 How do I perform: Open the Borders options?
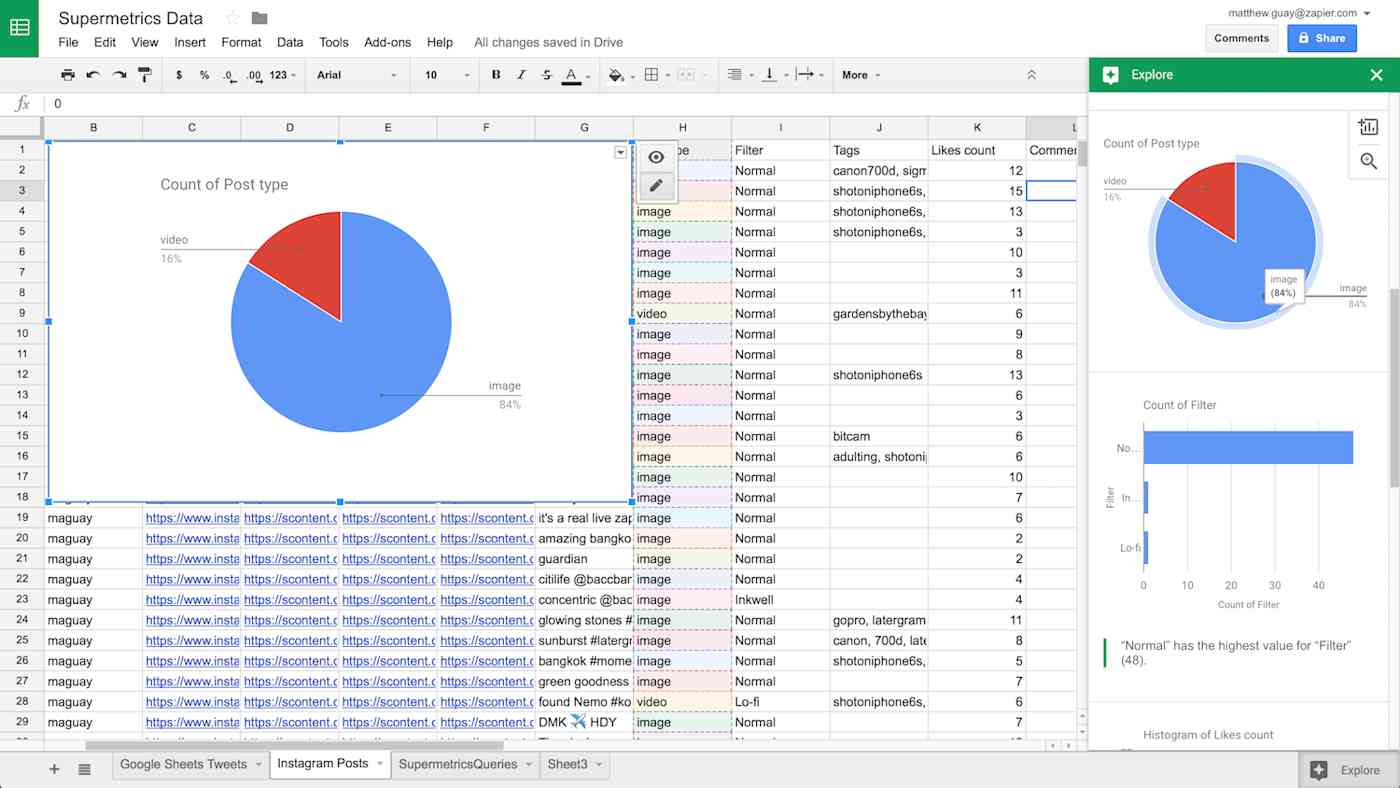(x=650, y=75)
